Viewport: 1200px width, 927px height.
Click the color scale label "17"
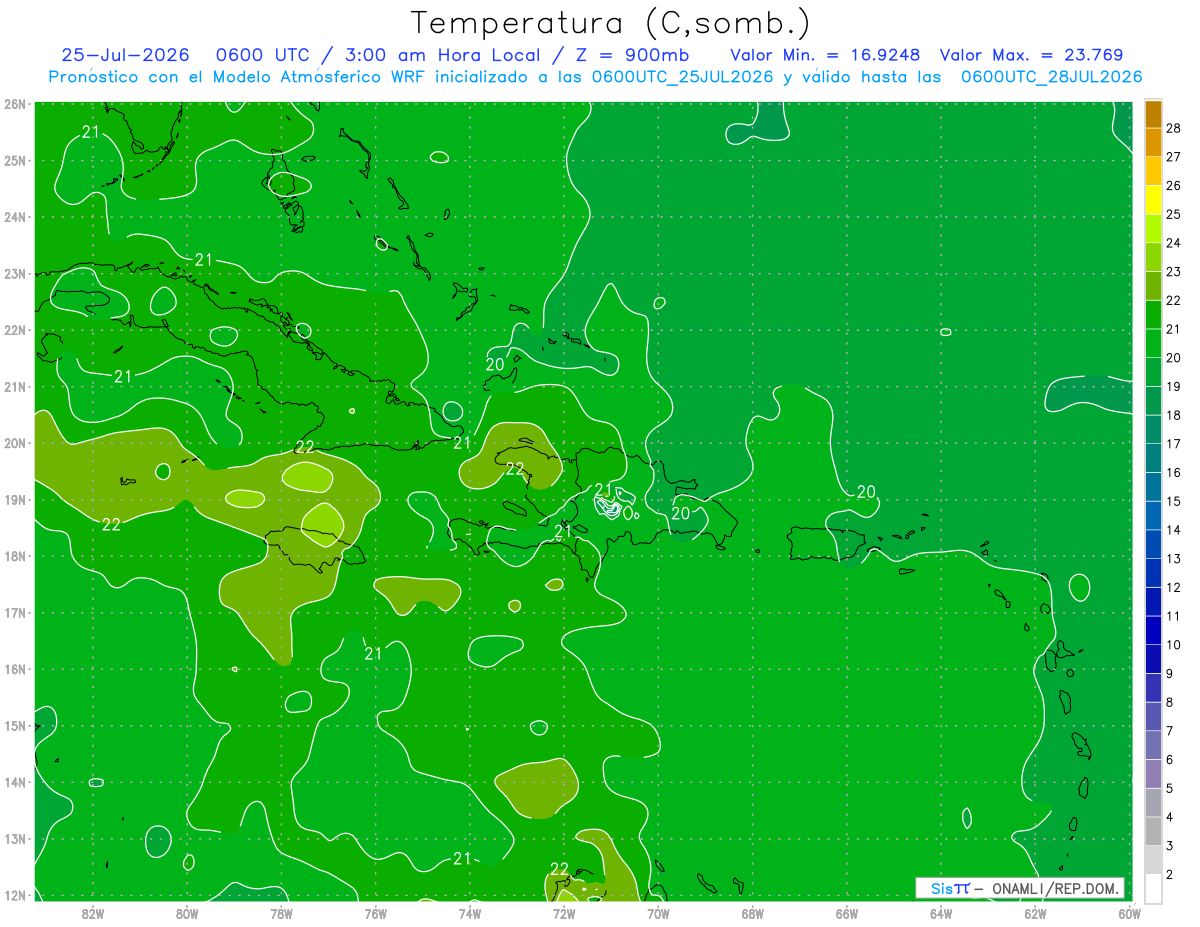pos(1174,444)
